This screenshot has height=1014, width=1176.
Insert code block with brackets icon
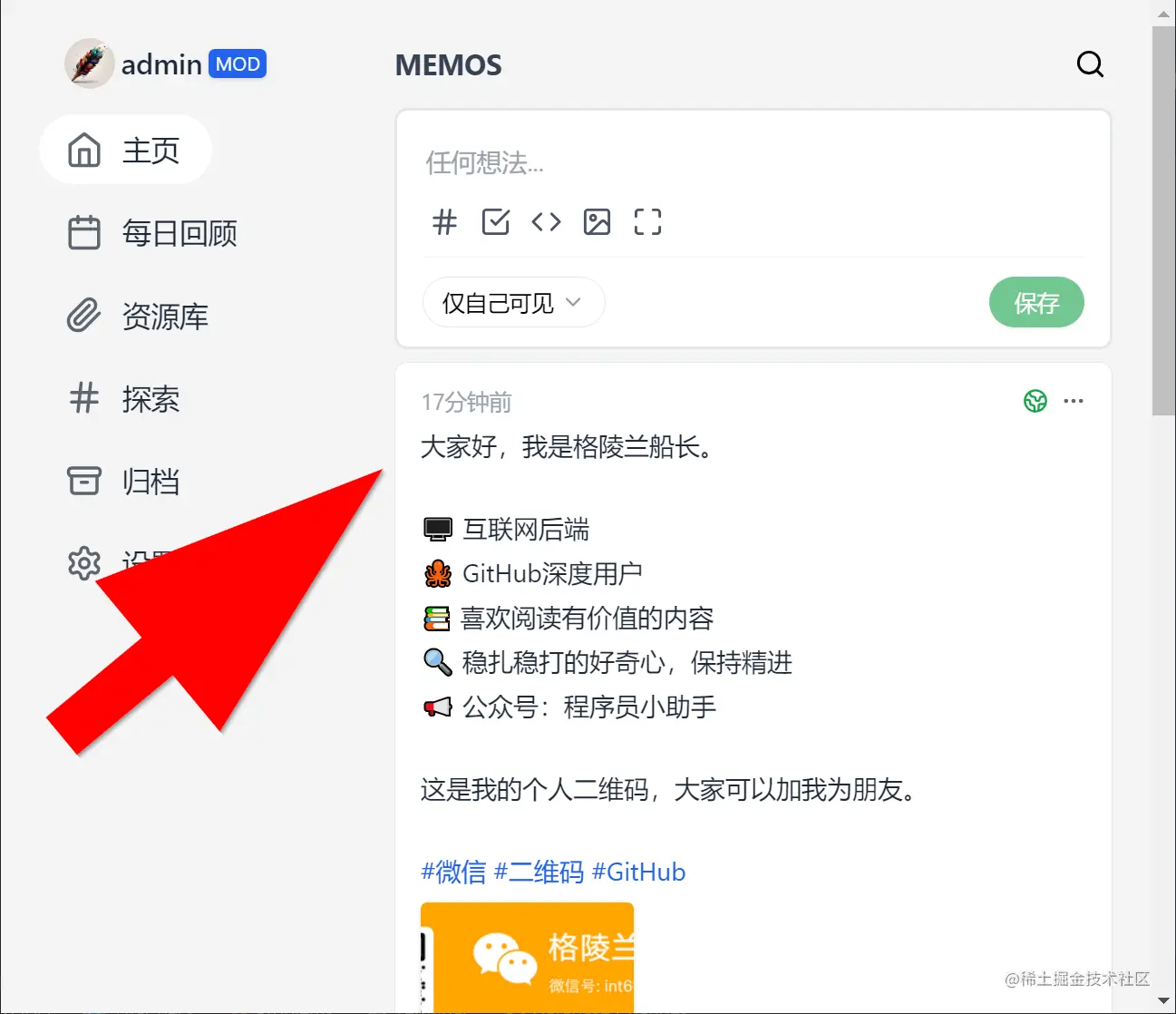coord(546,221)
